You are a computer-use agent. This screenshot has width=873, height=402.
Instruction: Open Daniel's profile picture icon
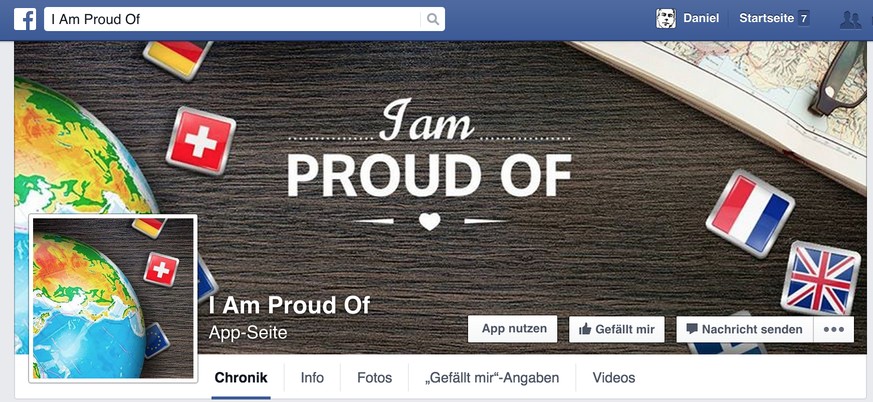pyautogui.click(x=665, y=18)
